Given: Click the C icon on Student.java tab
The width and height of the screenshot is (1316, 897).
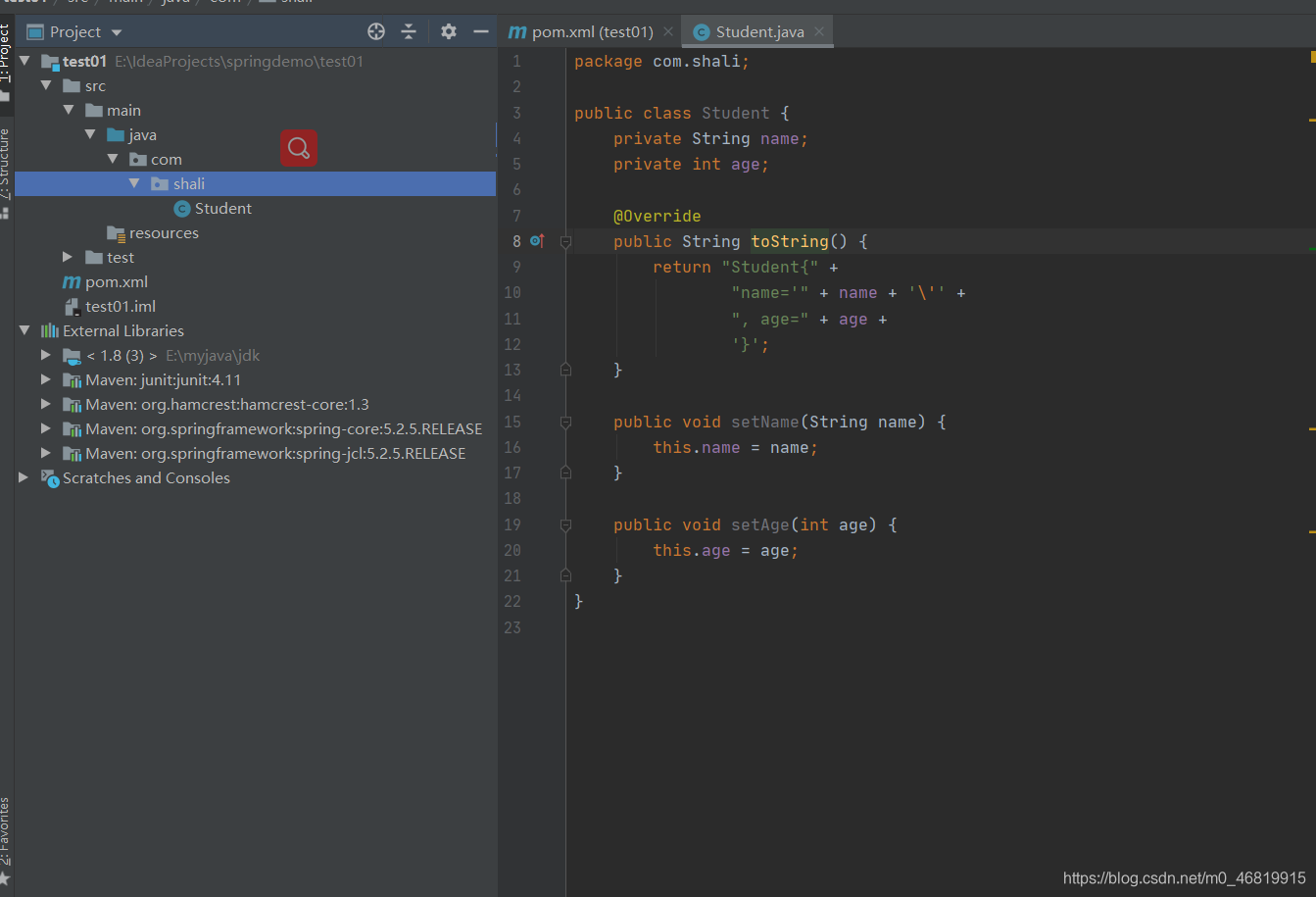Looking at the screenshot, I should click(701, 32).
